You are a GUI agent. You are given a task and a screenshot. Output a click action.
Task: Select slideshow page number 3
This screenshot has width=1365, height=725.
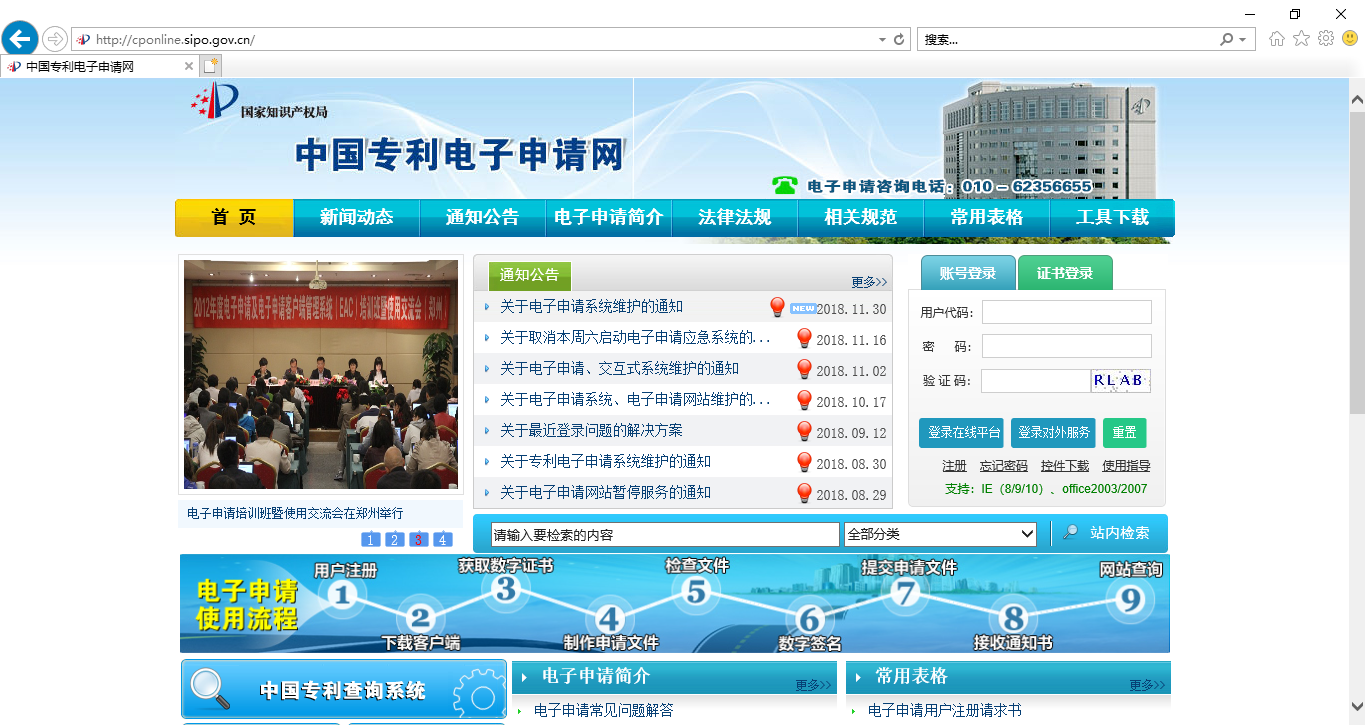tap(419, 540)
